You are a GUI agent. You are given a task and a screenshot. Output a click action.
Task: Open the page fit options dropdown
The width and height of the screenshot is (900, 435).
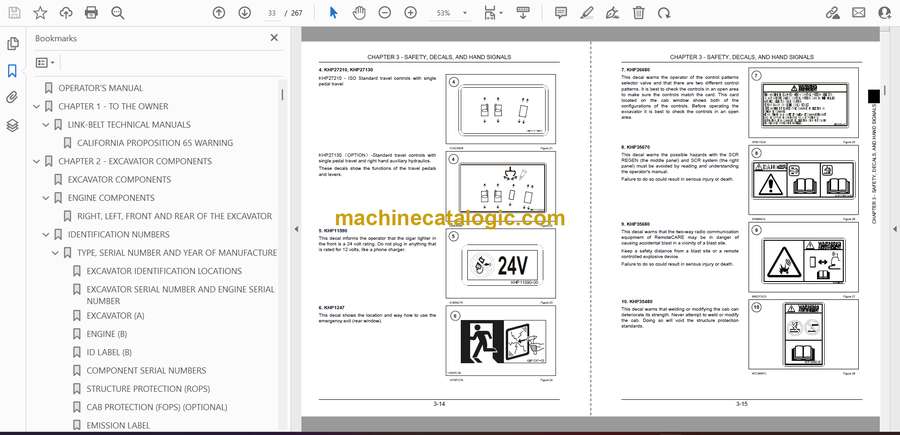pyautogui.click(x=493, y=13)
